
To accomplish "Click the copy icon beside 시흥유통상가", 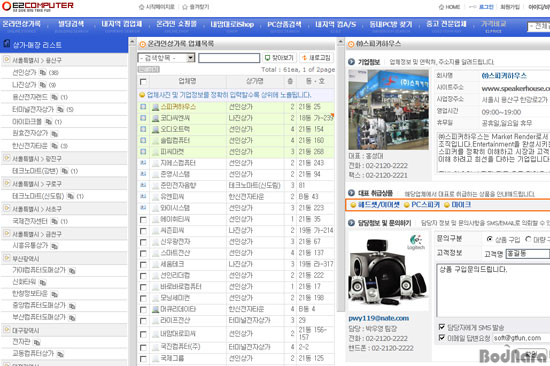I will coord(54,246).
